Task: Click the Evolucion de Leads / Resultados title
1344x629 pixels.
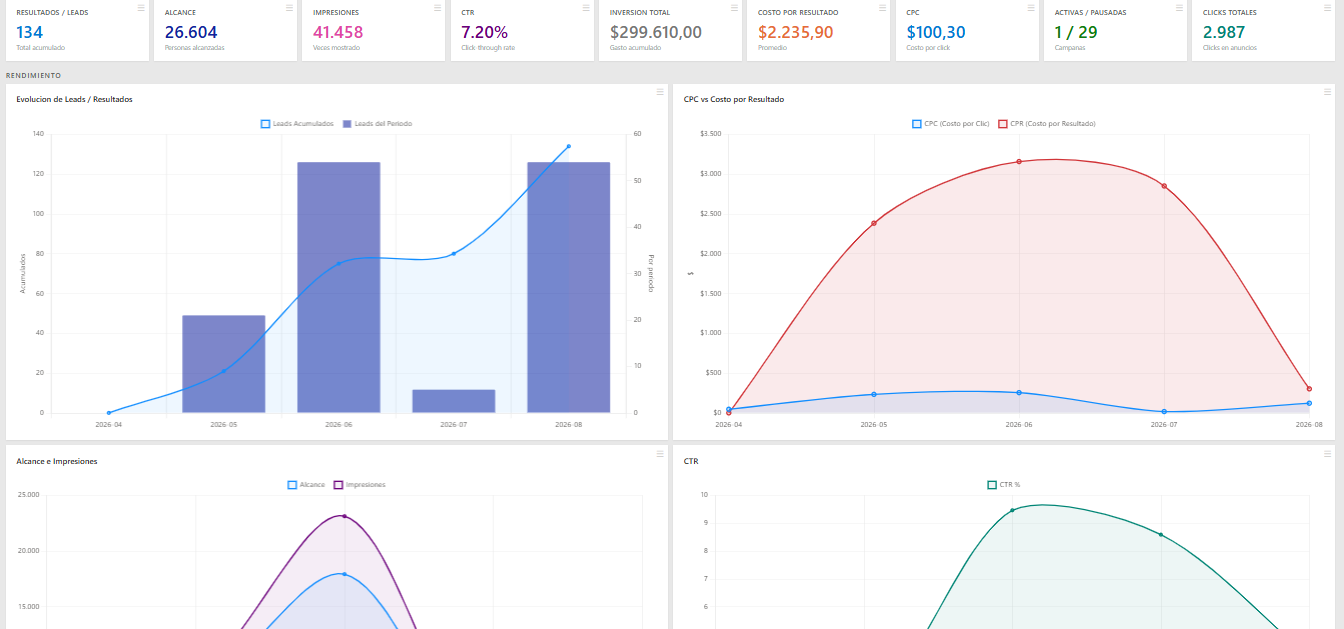Action: point(75,99)
